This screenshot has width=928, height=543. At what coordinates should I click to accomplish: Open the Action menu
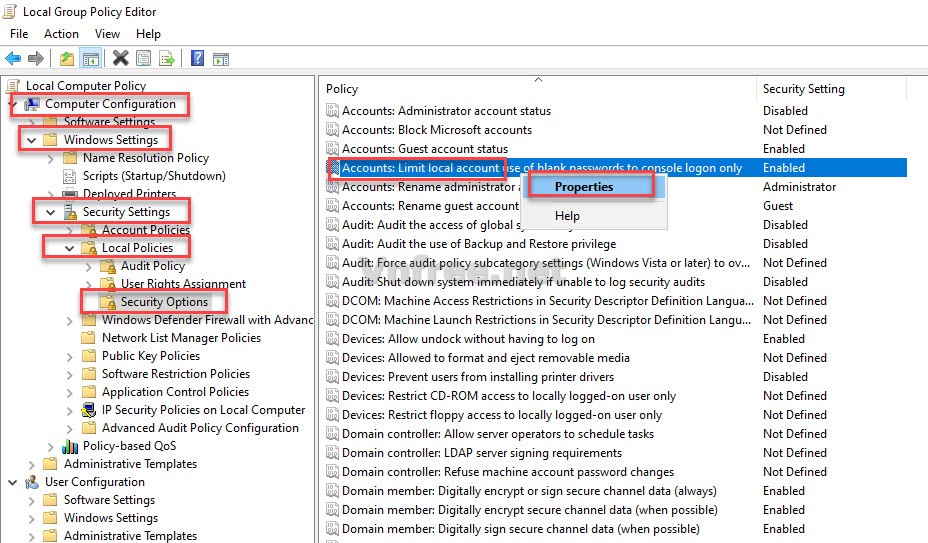(x=61, y=34)
